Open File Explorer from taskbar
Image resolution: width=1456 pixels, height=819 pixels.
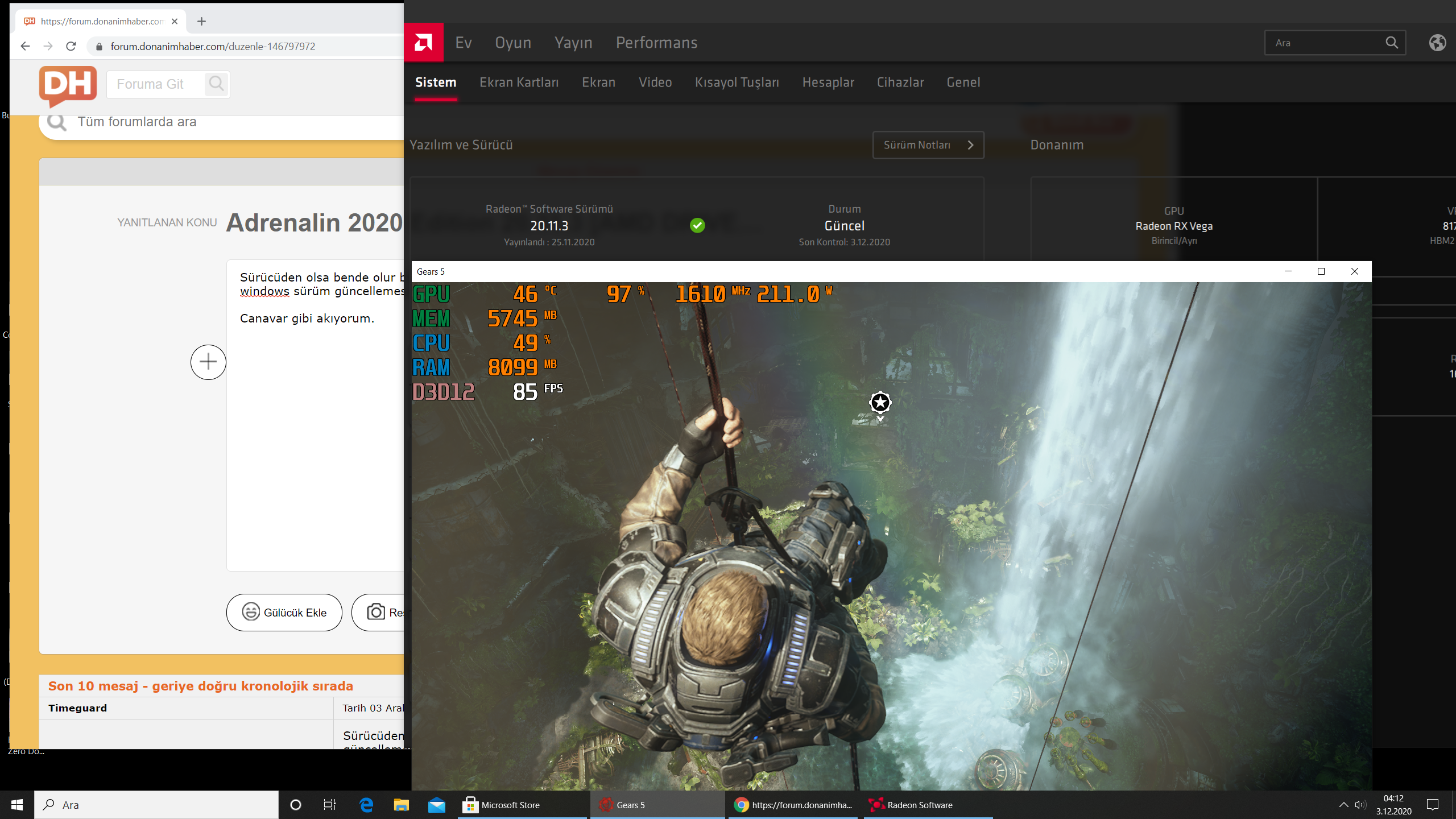pyautogui.click(x=402, y=805)
